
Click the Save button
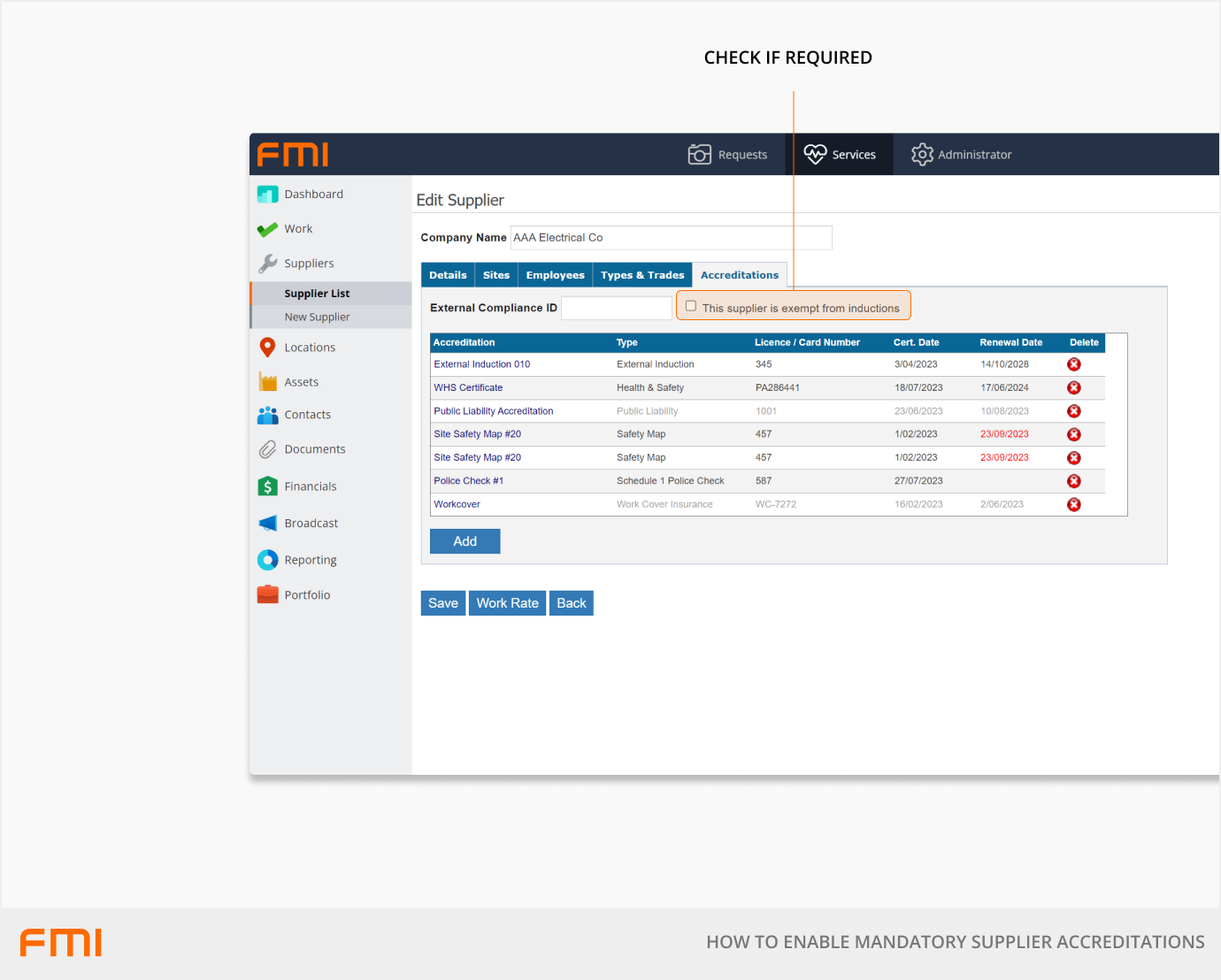pos(442,603)
